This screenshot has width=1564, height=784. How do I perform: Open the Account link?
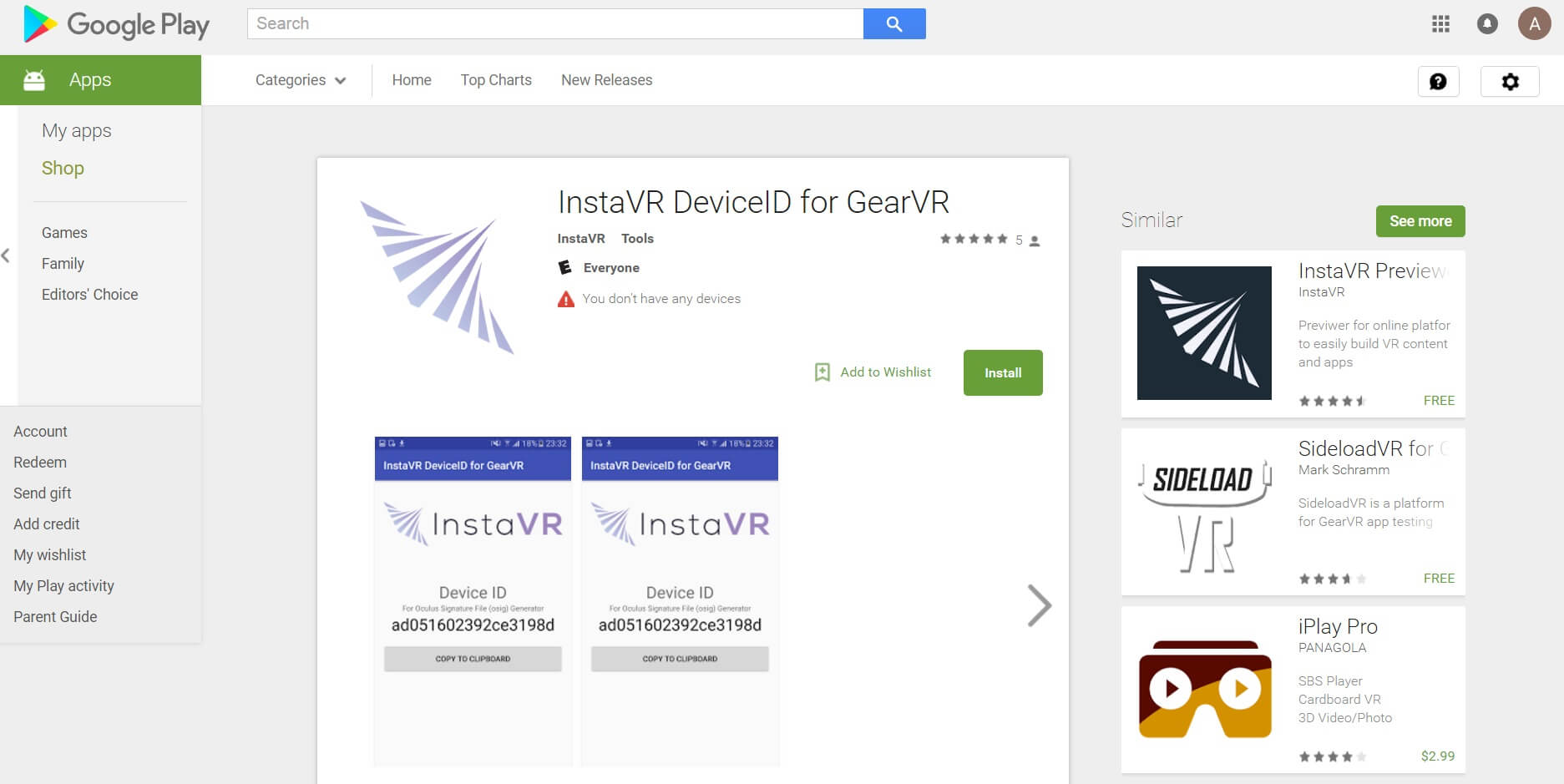pyautogui.click(x=40, y=432)
